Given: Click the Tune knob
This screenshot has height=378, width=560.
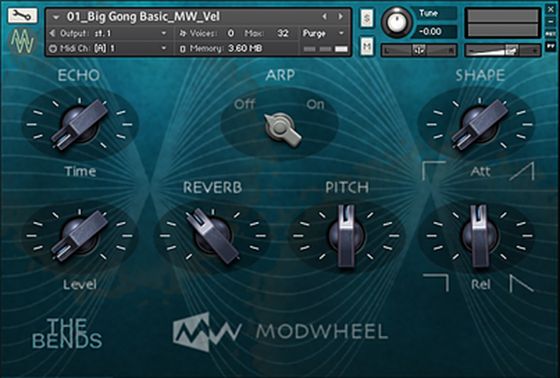Looking at the screenshot, I should point(396,22).
